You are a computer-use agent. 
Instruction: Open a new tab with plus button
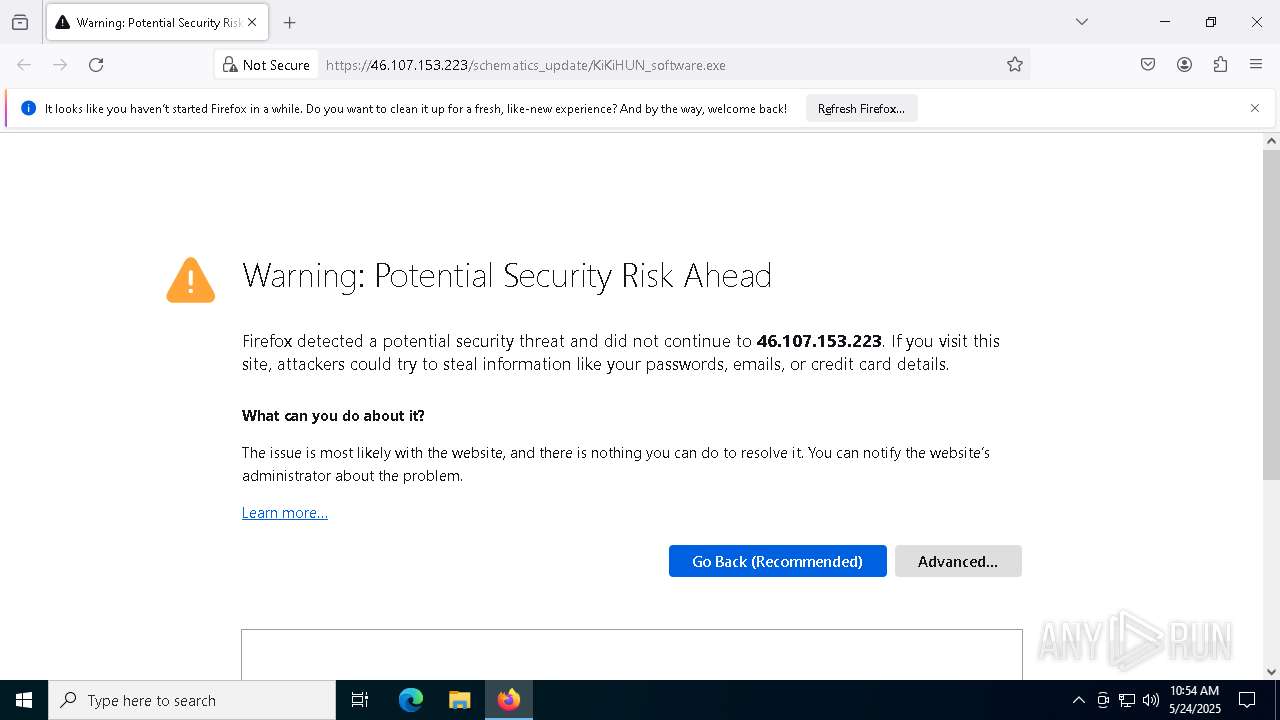[289, 22]
